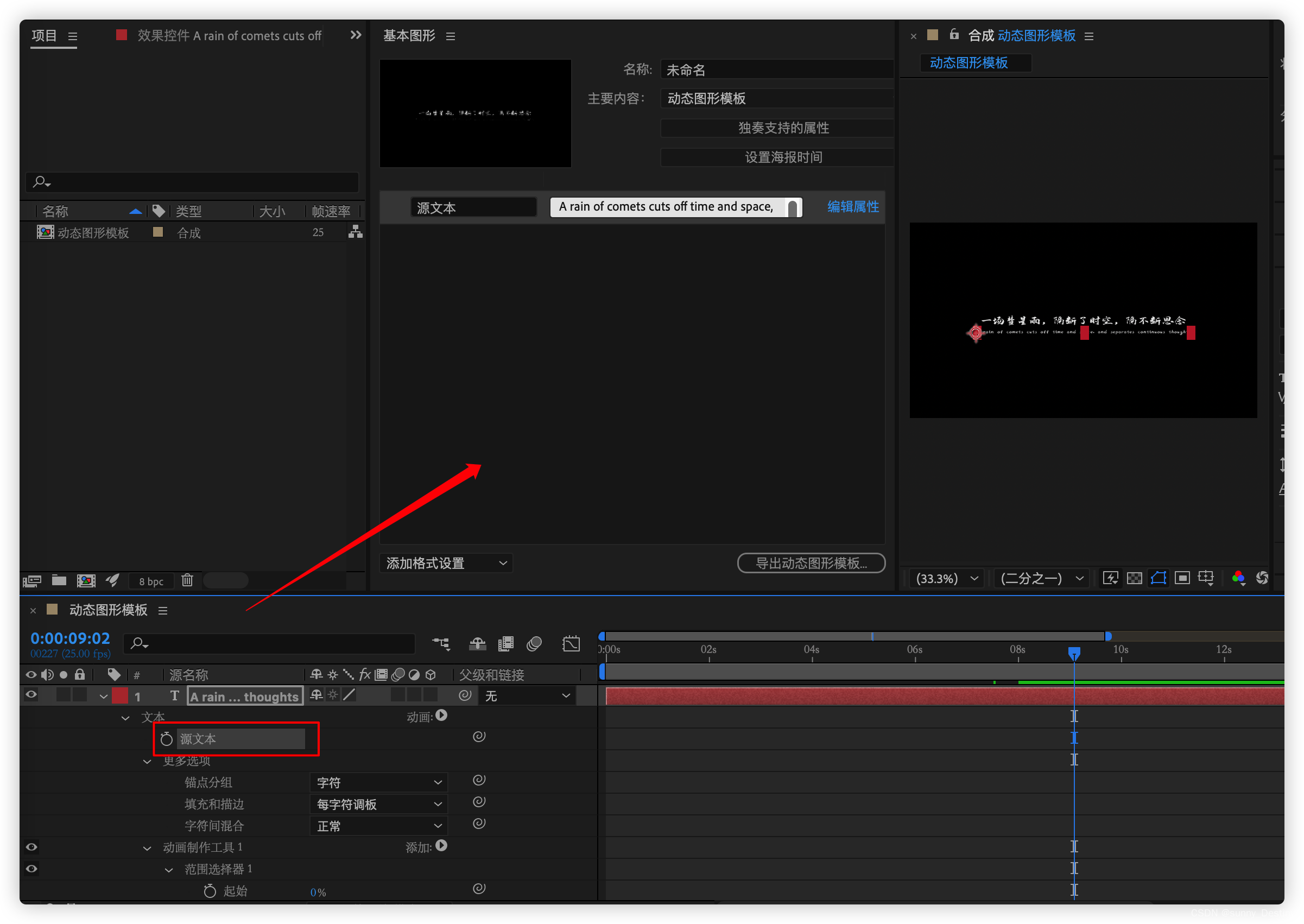Screen dimensions: 1304x924
Task: Open the resolution dropdown 二分之一
Action: tap(1042, 579)
